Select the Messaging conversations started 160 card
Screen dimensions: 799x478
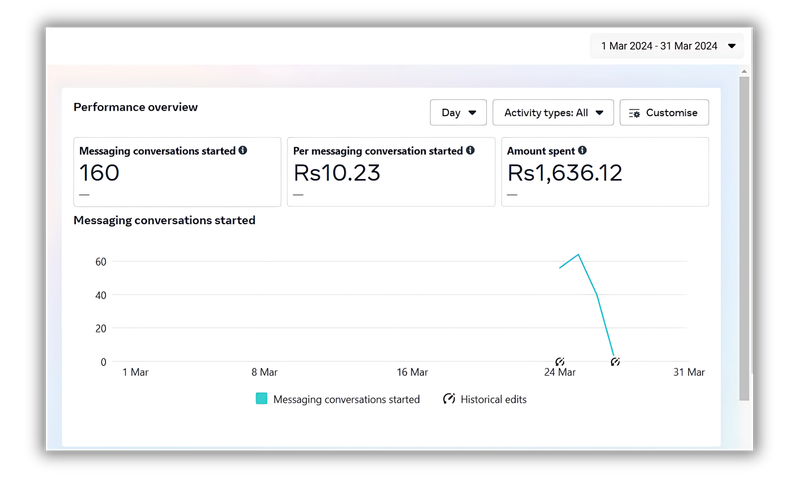coord(177,172)
